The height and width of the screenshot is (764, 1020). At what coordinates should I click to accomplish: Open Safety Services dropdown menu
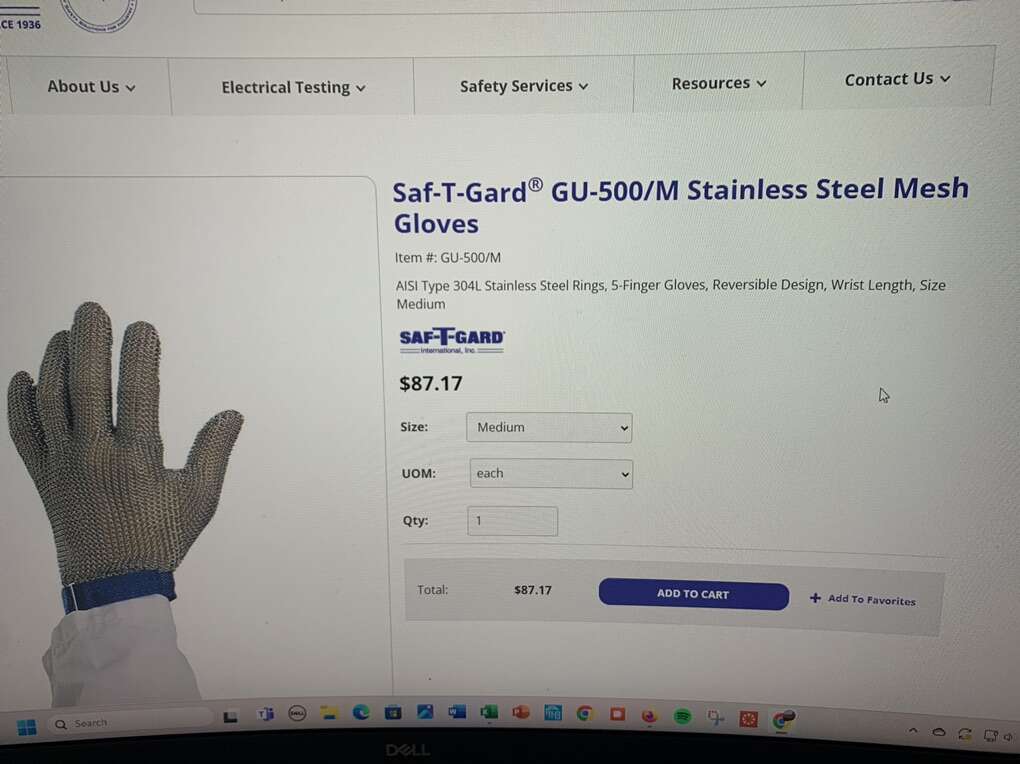(x=524, y=86)
